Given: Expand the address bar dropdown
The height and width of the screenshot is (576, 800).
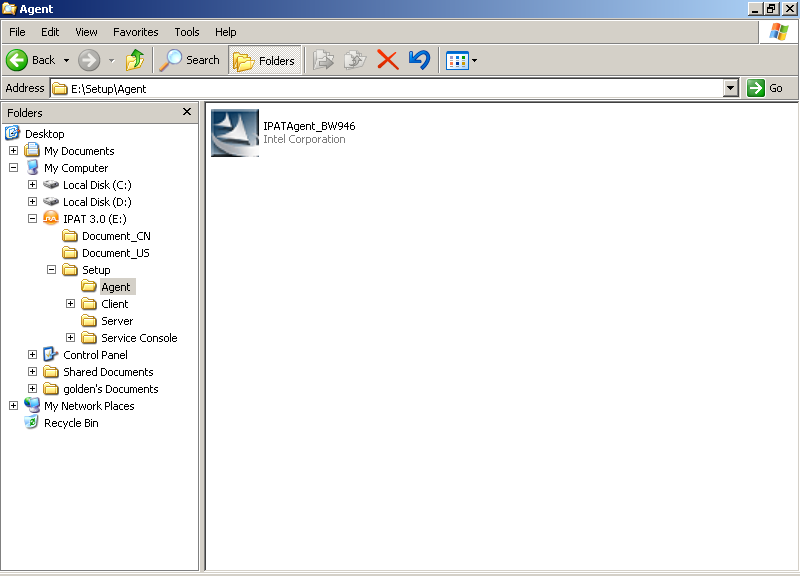Looking at the screenshot, I should [731, 88].
